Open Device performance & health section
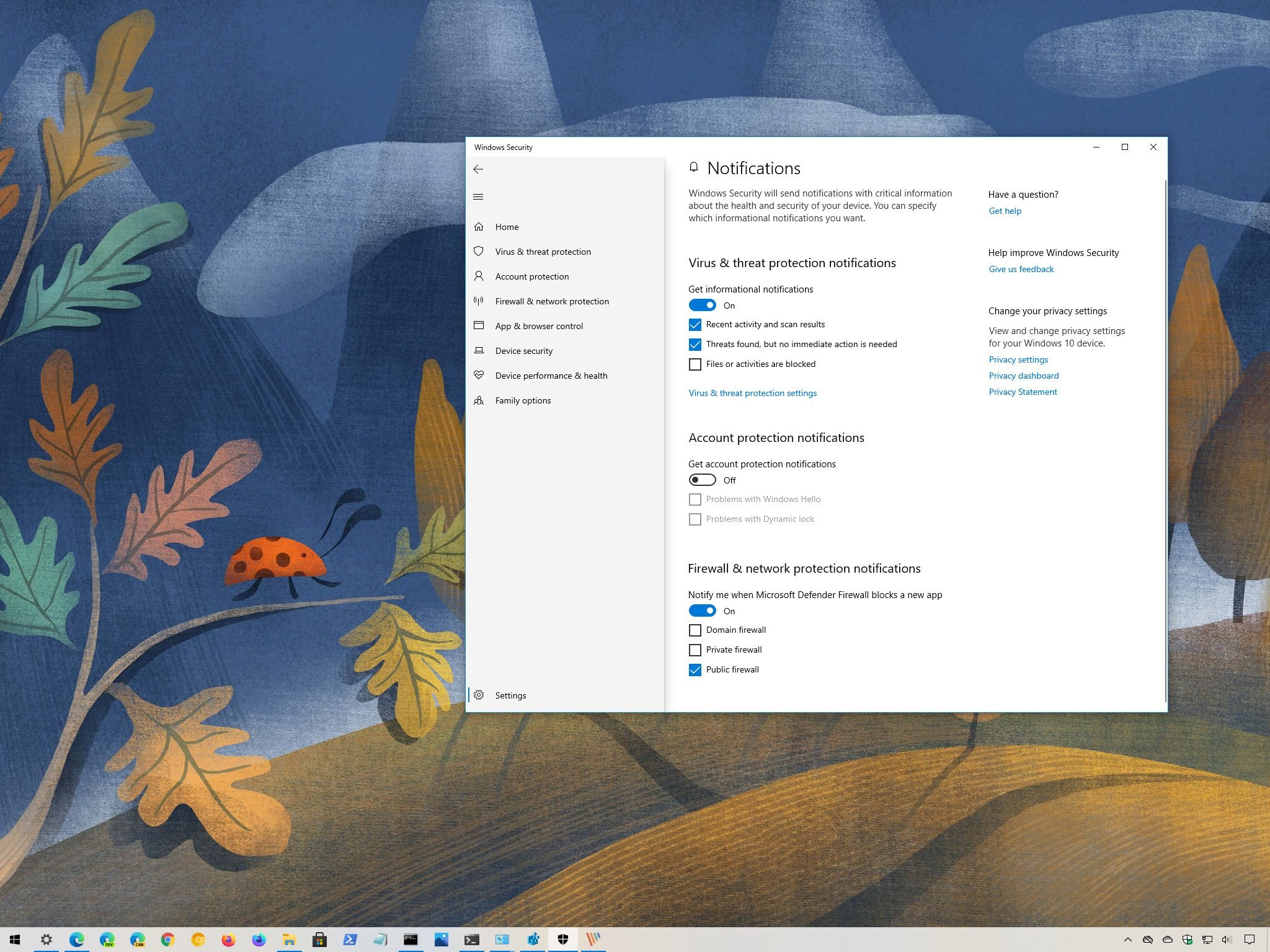This screenshot has width=1270, height=952. tap(551, 375)
